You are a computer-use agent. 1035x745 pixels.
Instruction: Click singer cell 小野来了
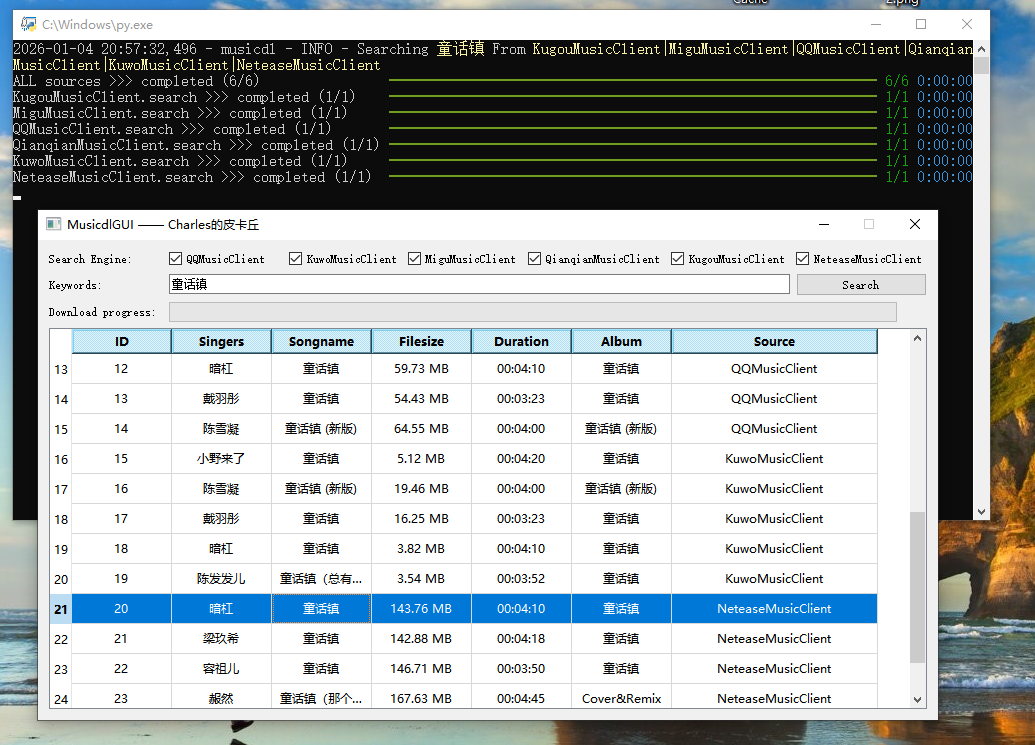point(221,459)
